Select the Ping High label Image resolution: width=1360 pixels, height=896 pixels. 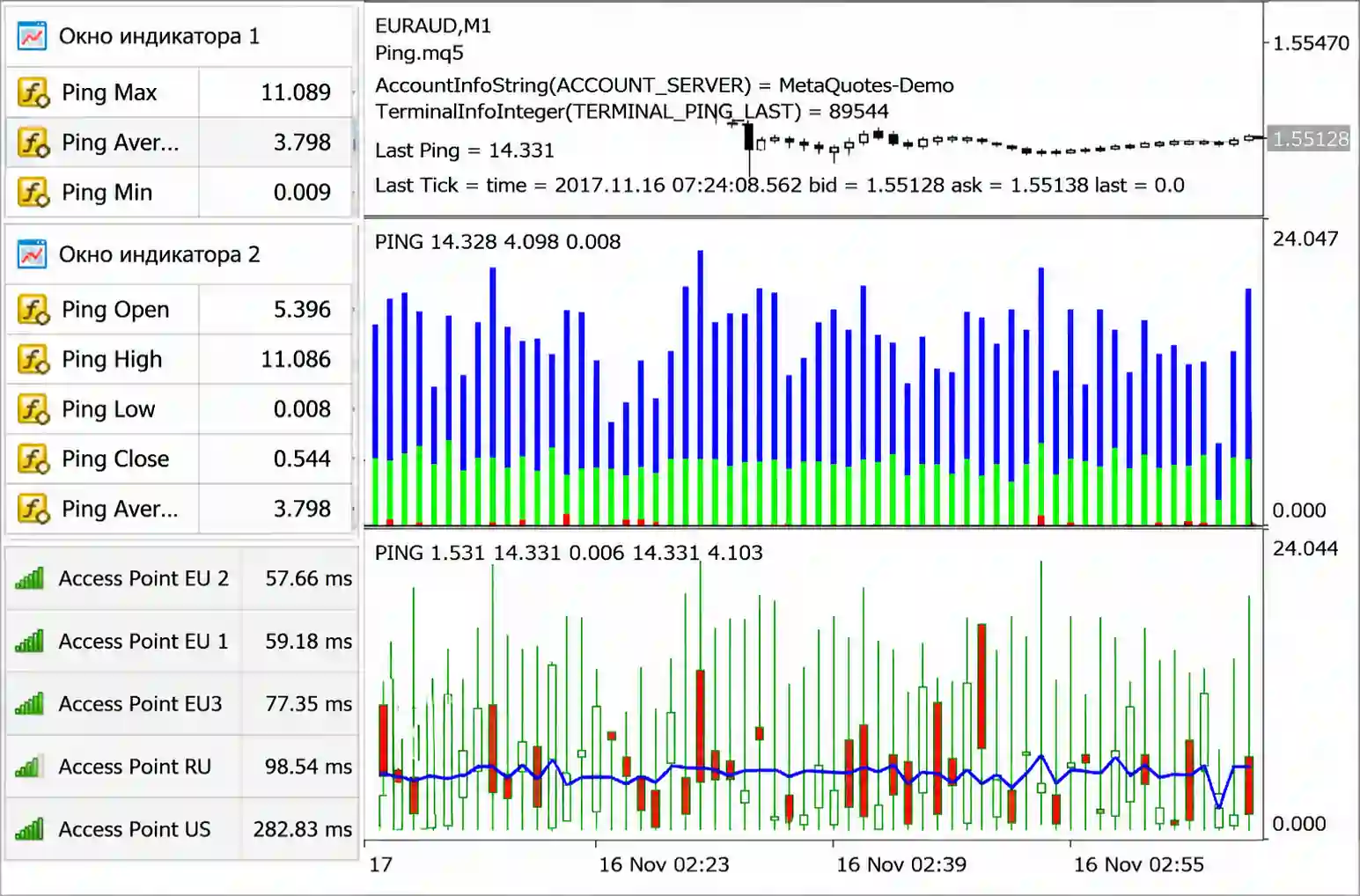[x=112, y=359]
